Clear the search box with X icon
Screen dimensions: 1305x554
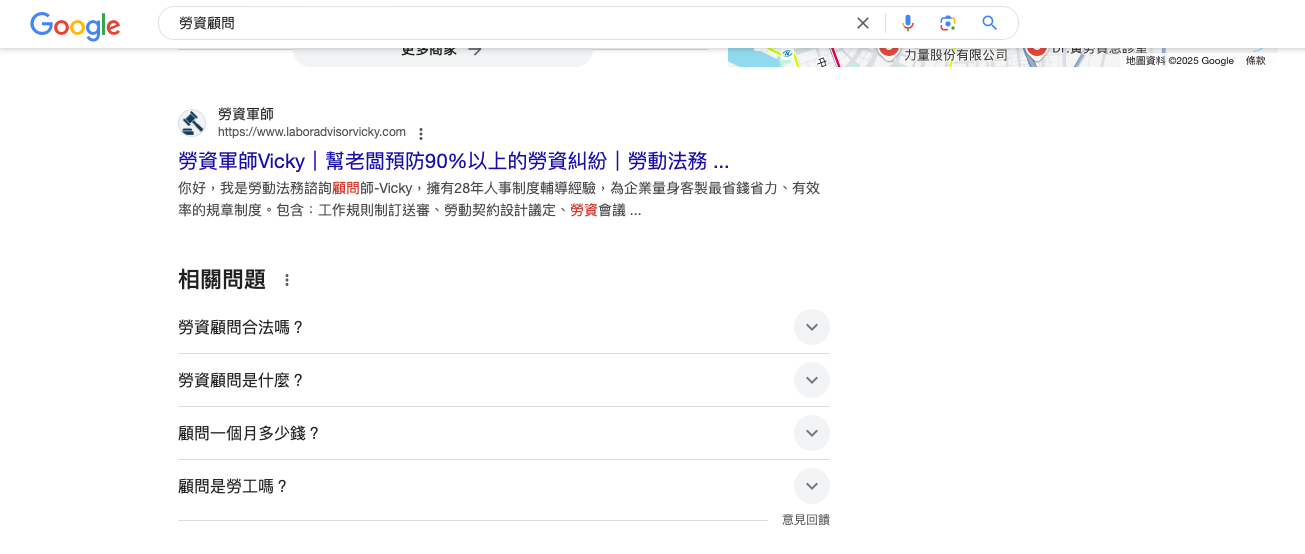(x=863, y=23)
